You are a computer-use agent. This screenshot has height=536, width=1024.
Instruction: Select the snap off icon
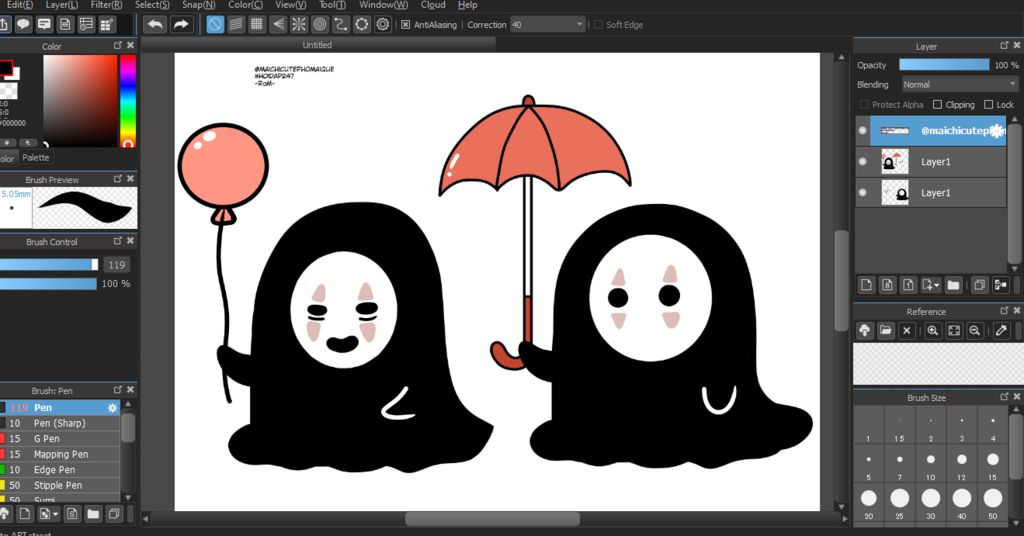click(215, 25)
